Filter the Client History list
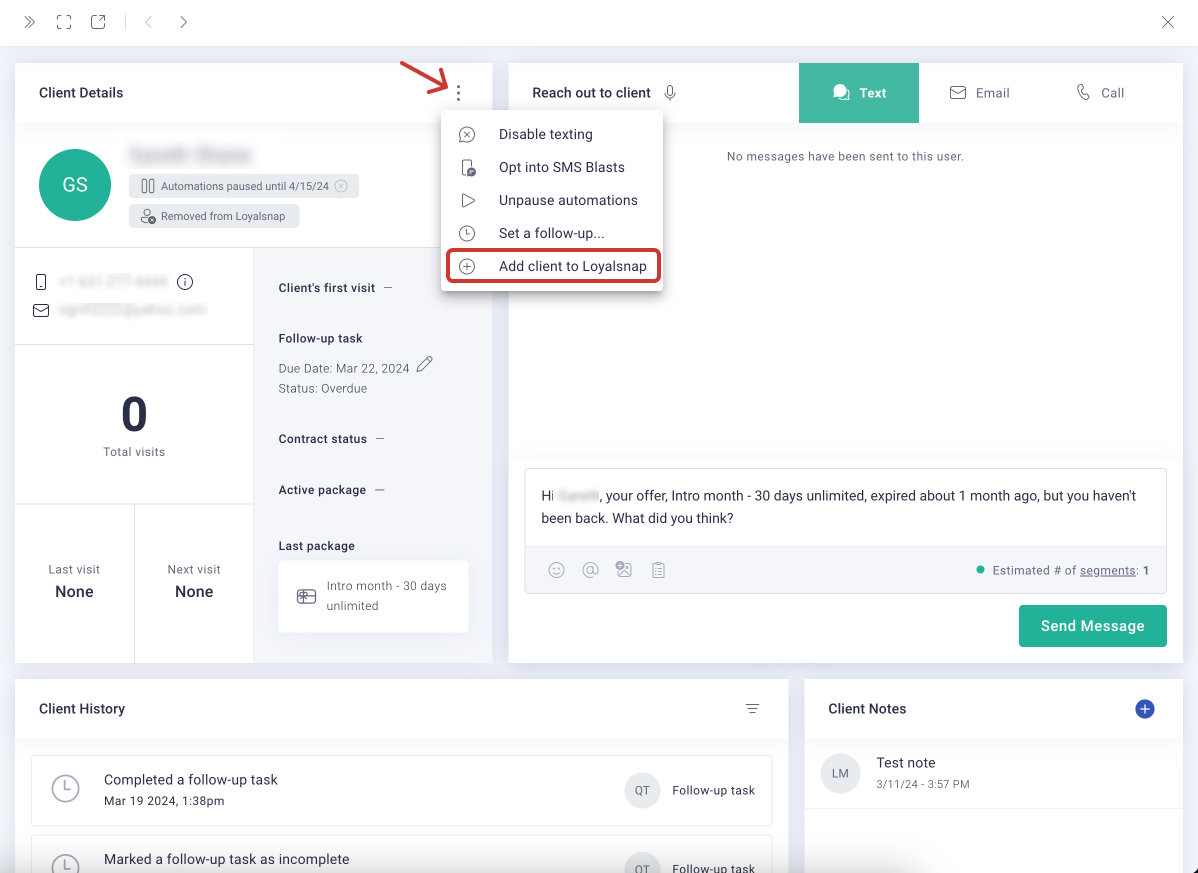The width and height of the screenshot is (1198, 873). (752, 709)
